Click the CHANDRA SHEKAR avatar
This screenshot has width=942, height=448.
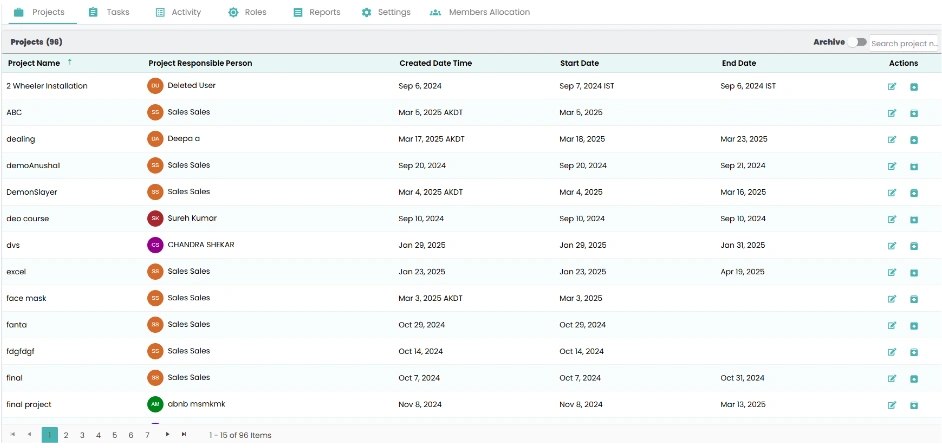[155, 245]
